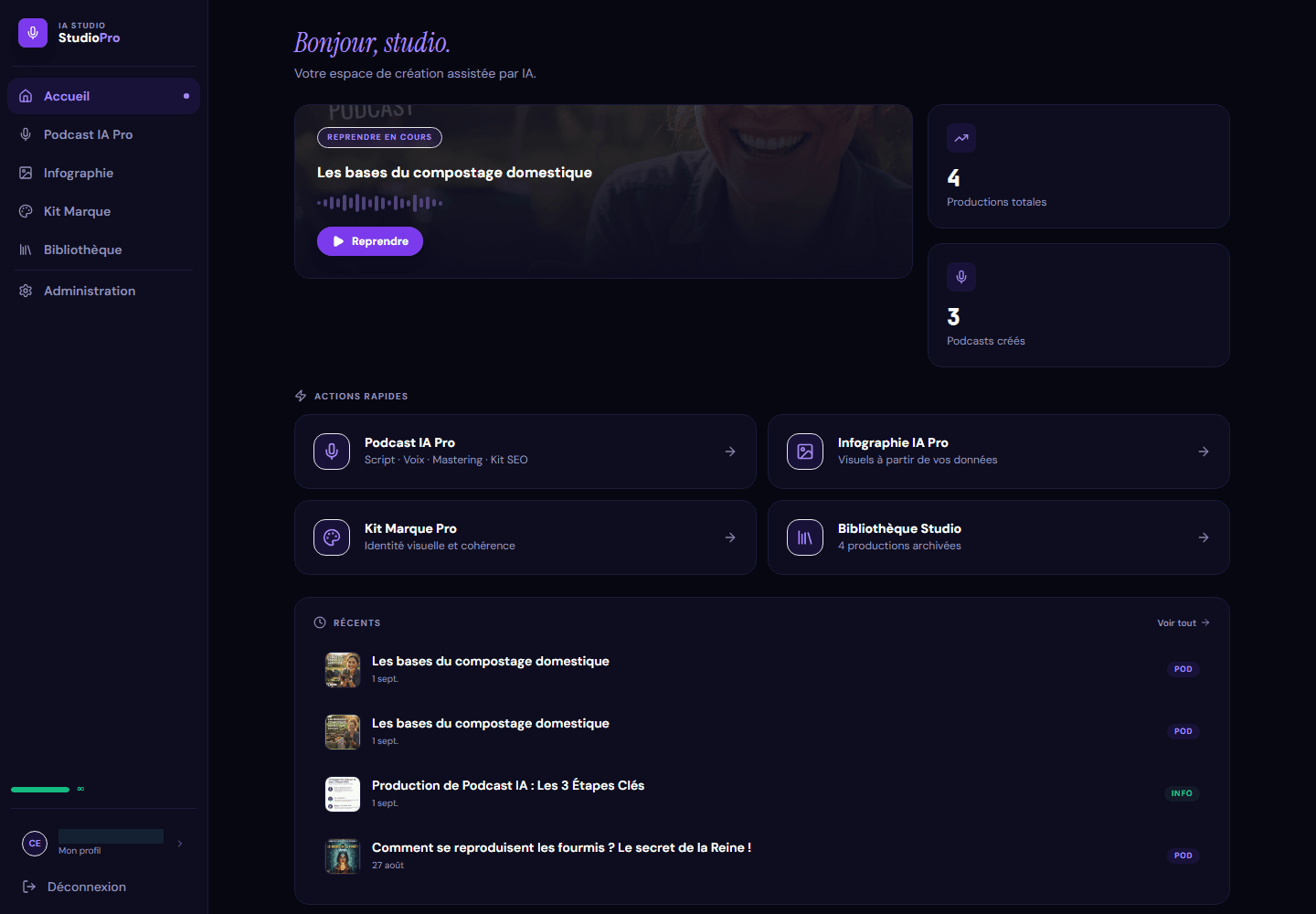1316x914 pixels.
Task: Expand the profile chevron in the sidebar
Action: click(180, 843)
